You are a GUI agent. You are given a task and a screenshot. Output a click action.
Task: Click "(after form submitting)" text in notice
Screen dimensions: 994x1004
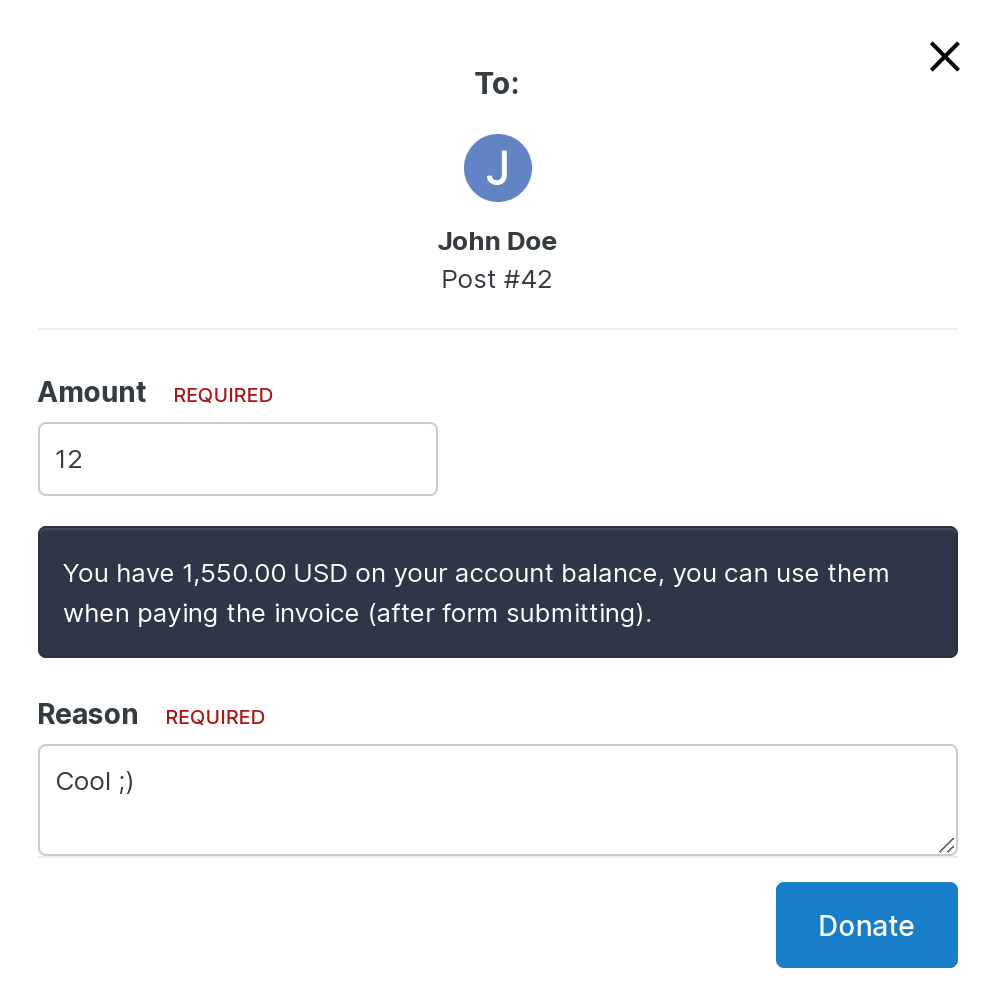tap(510, 613)
